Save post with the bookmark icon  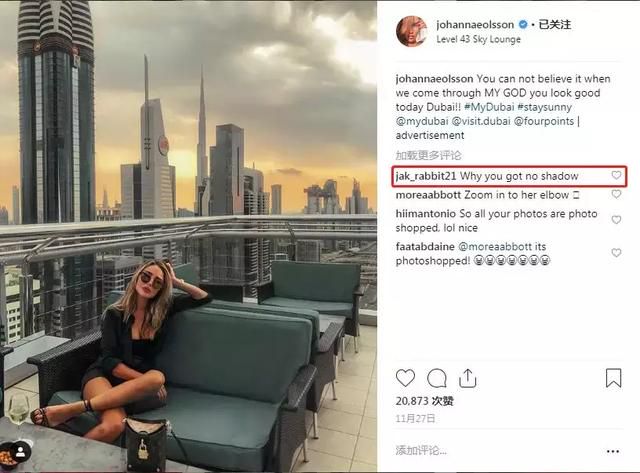pyautogui.click(x=613, y=378)
